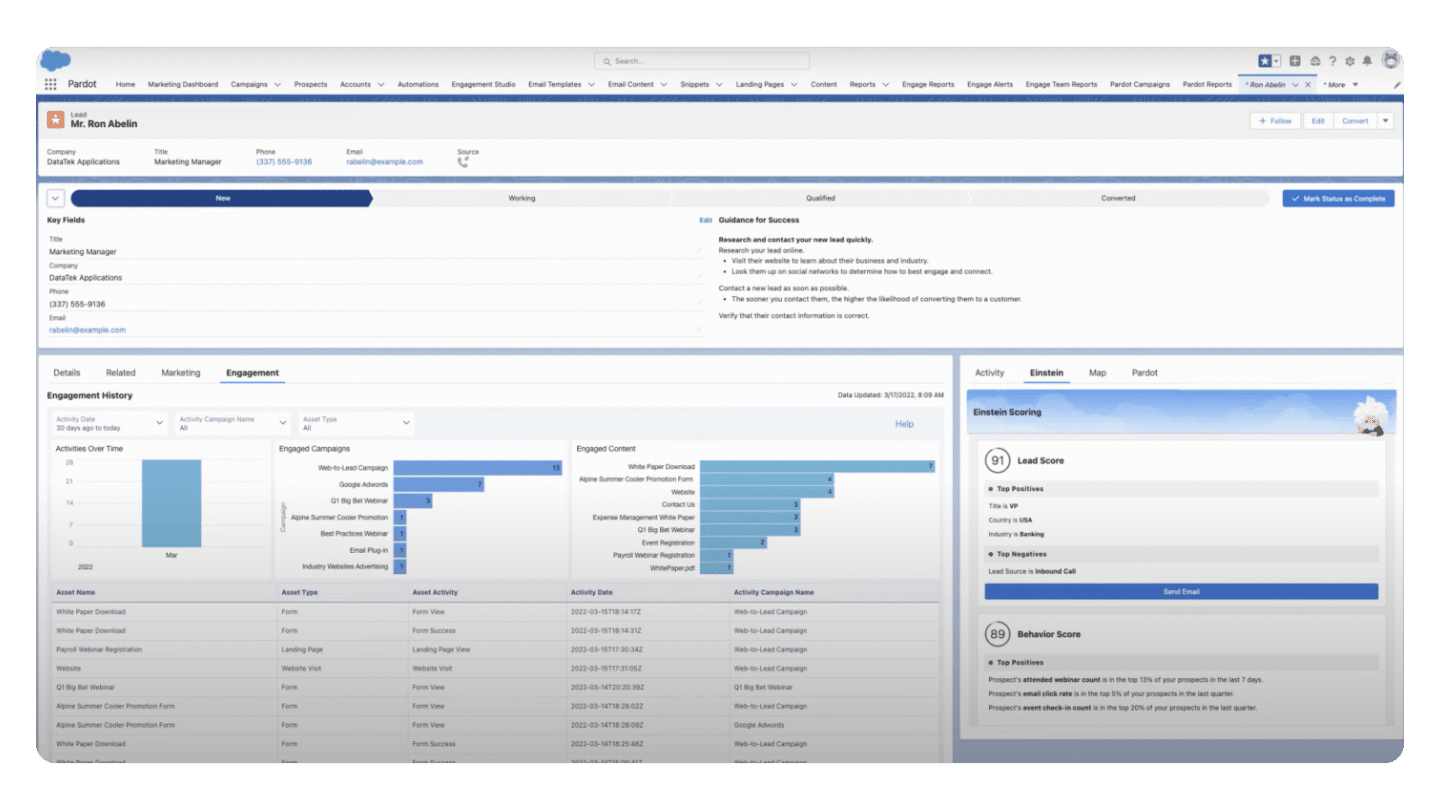Collapse the path details chevron
This screenshot has width=1440, height=810.
pyautogui.click(x=55, y=198)
